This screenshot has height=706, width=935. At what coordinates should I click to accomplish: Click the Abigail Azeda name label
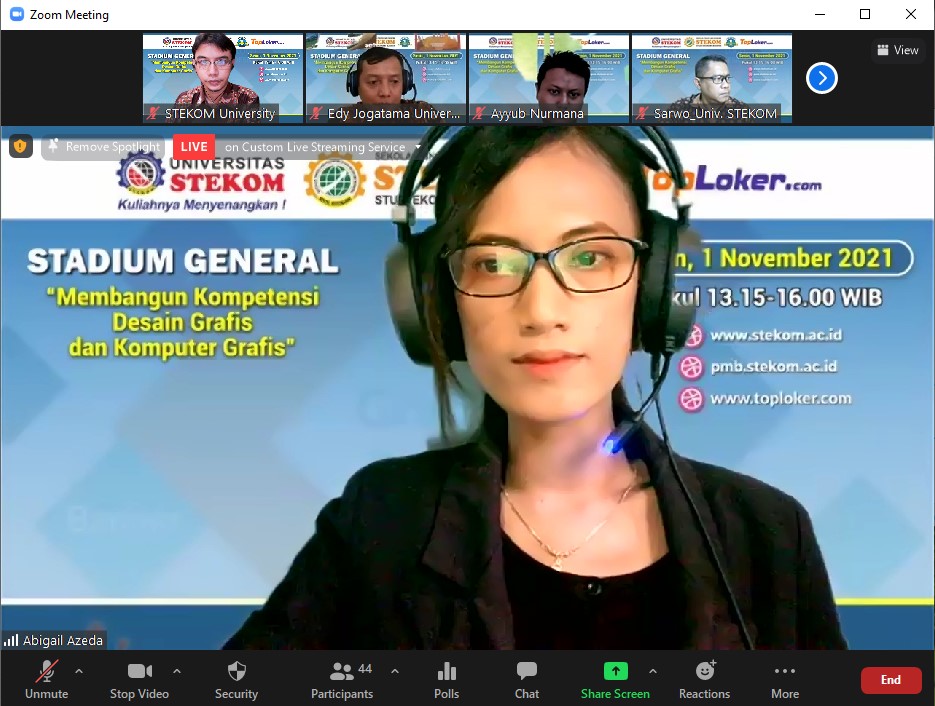coord(63,640)
